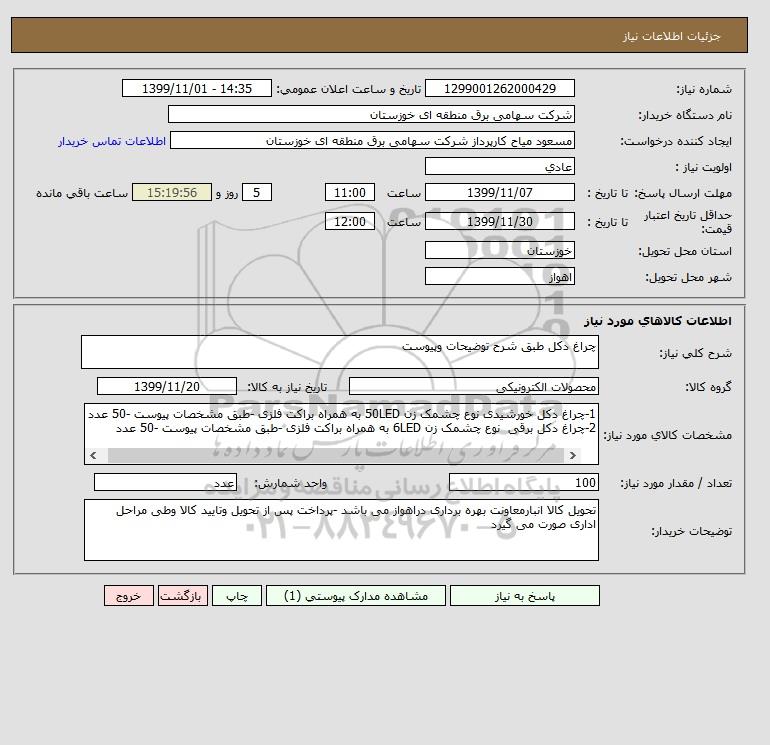Click item line 2 چراغ دکل برقی 6LED
This screenshot has height=745, width=770.
coord(356,428)
